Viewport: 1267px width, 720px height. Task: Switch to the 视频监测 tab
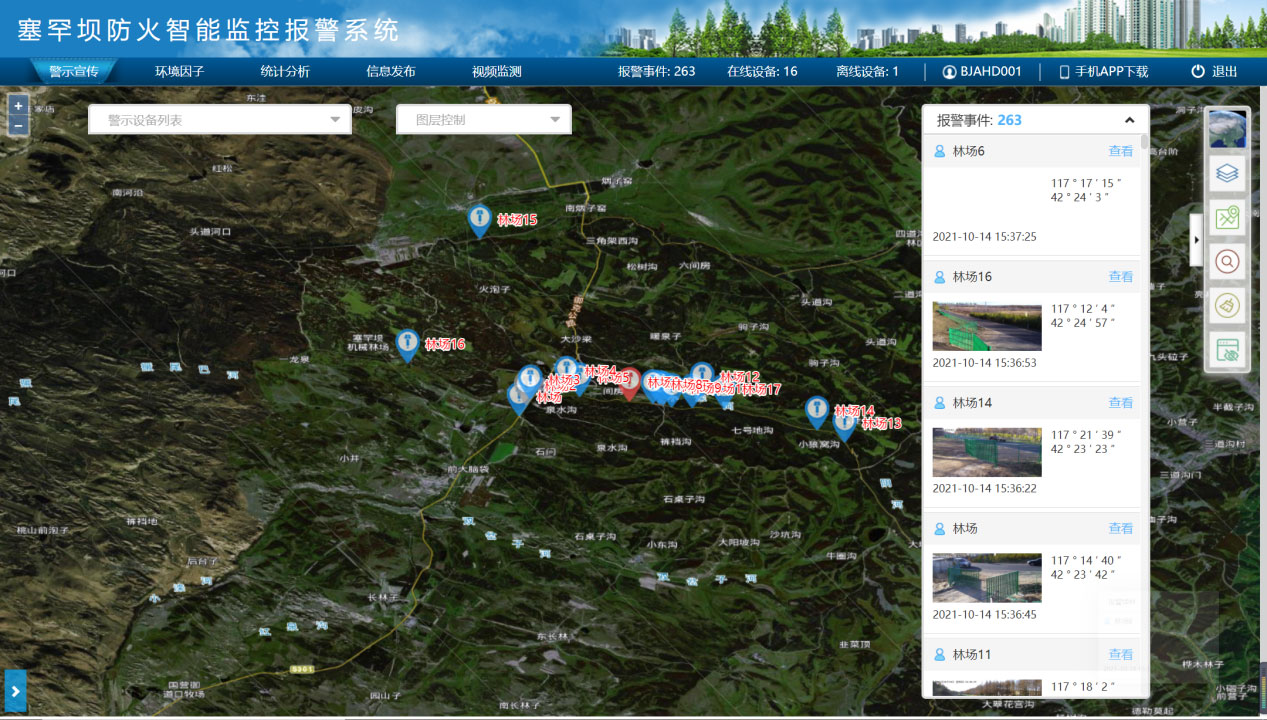tap(497, 72)
